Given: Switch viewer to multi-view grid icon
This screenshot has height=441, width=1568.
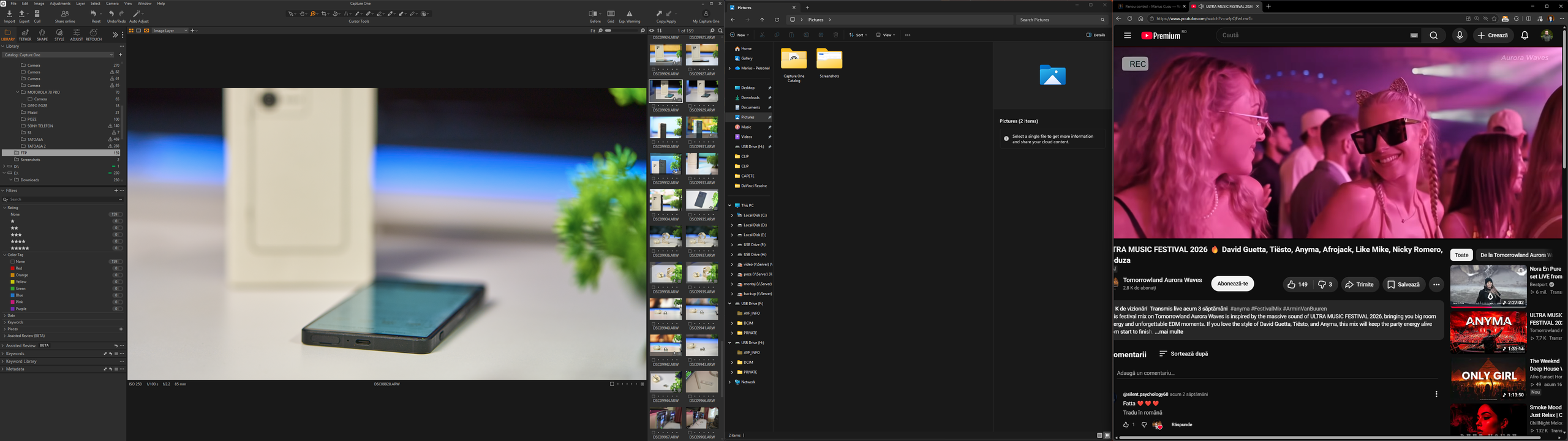Looking at the screenshot, I should pyautogui.click(x=131, y=31).
